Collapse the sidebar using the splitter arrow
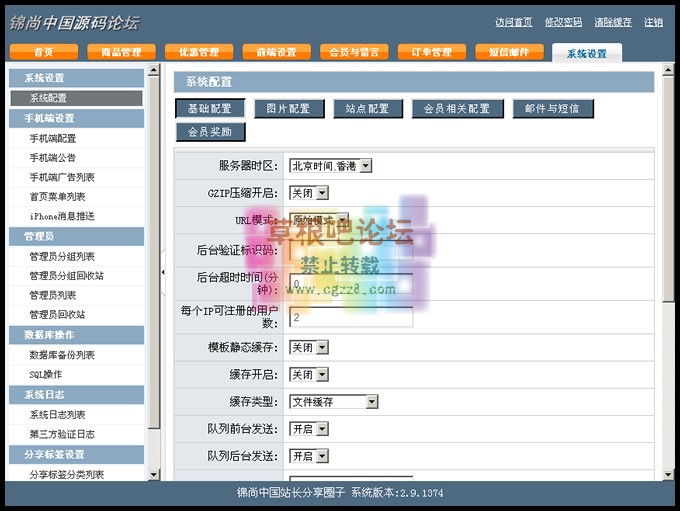The width and height of the screenshot is (680, 511). (x=163, y=272)
